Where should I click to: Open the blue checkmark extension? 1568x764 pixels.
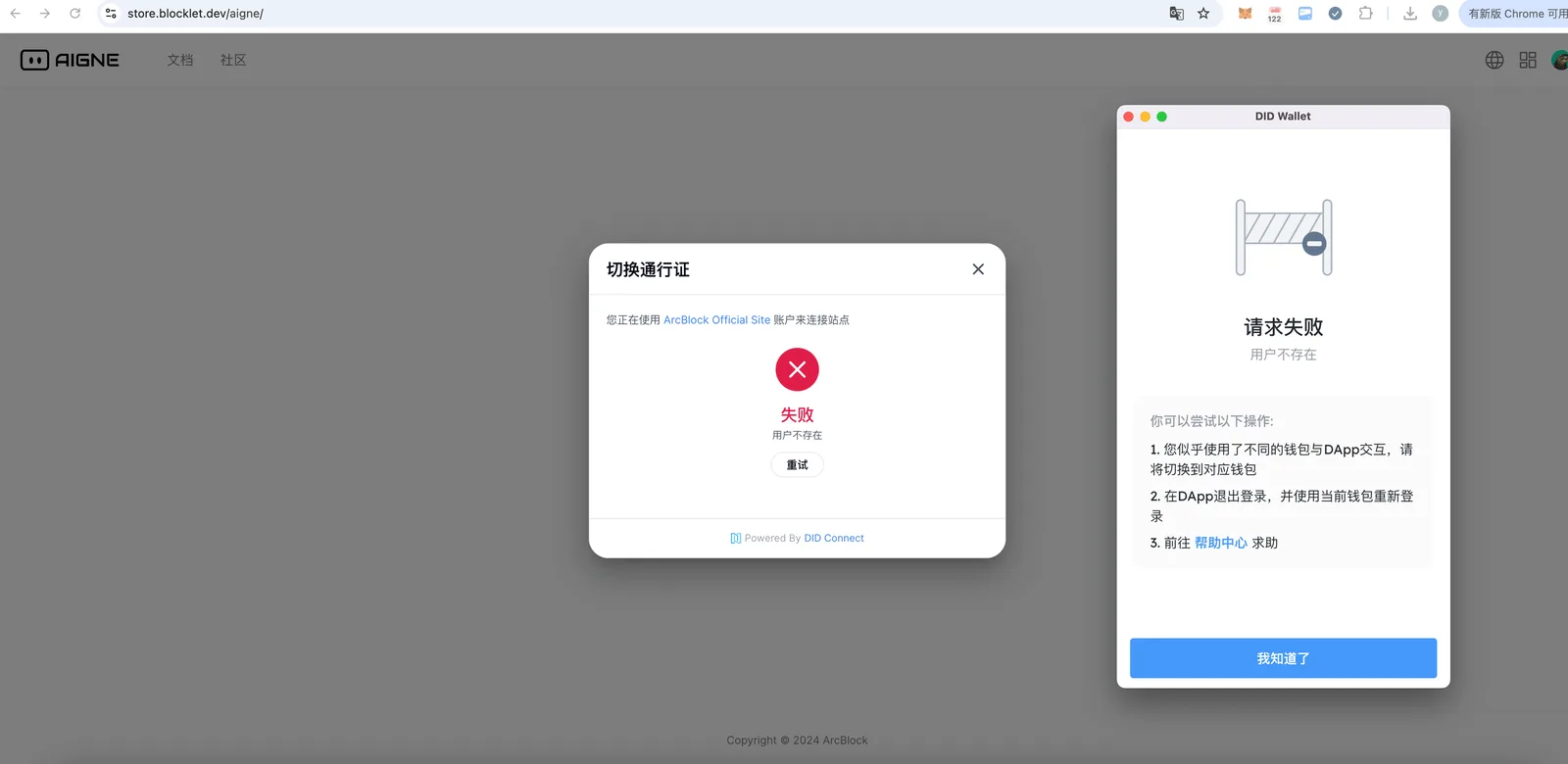pyautogui.click(x=1335, y=14)
